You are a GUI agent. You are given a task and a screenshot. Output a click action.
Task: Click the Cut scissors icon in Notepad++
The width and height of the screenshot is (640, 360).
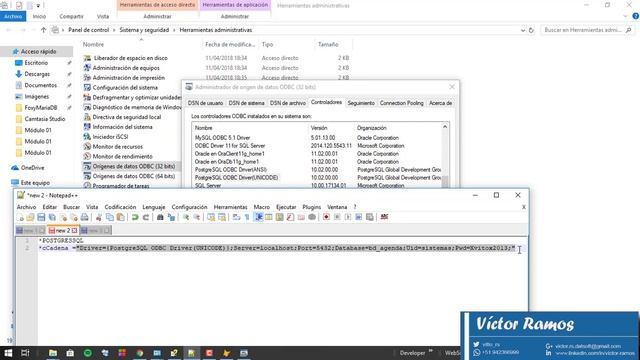click(98, 217)
